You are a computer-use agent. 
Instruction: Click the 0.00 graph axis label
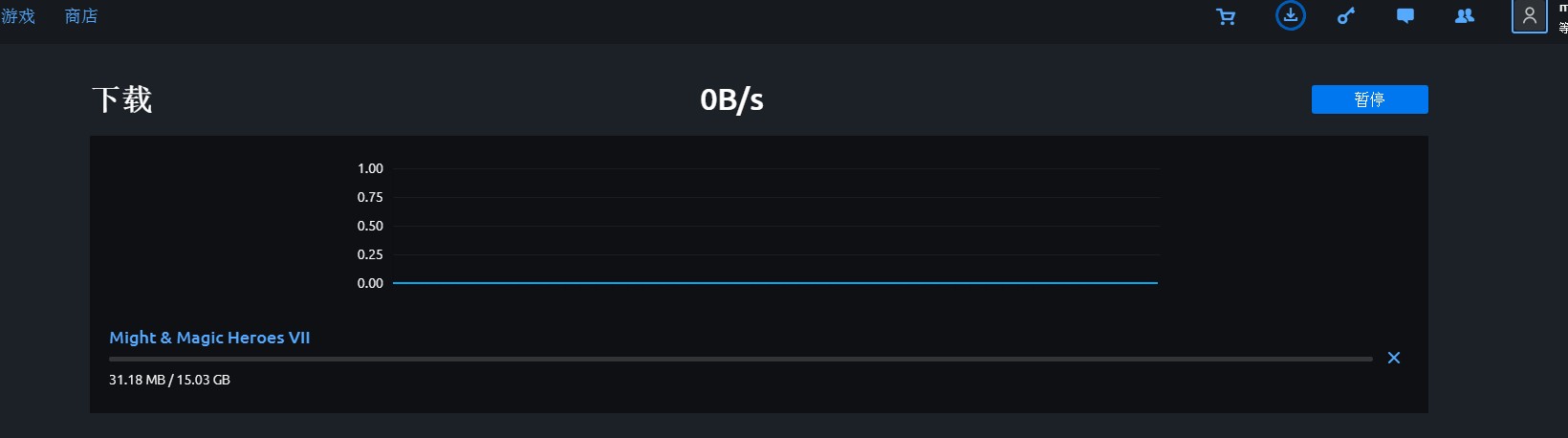pyautogui.click(x=370, y=283)
